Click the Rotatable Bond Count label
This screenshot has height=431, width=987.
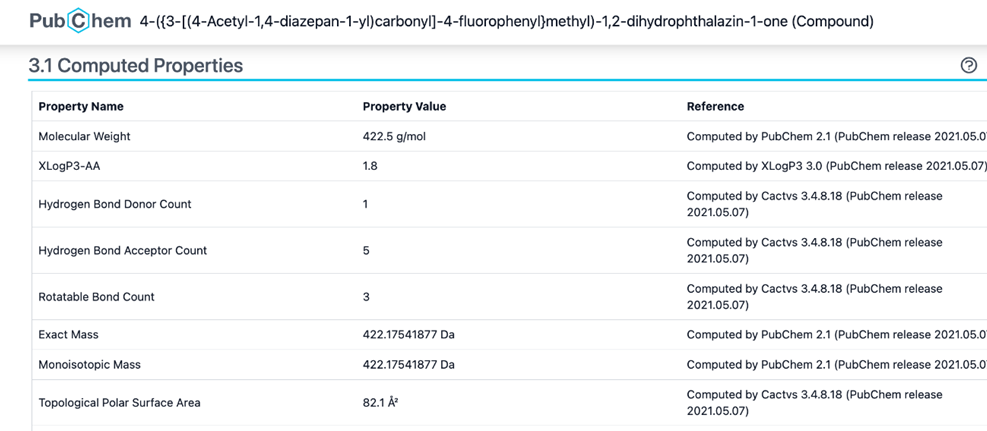coord(96,297)
